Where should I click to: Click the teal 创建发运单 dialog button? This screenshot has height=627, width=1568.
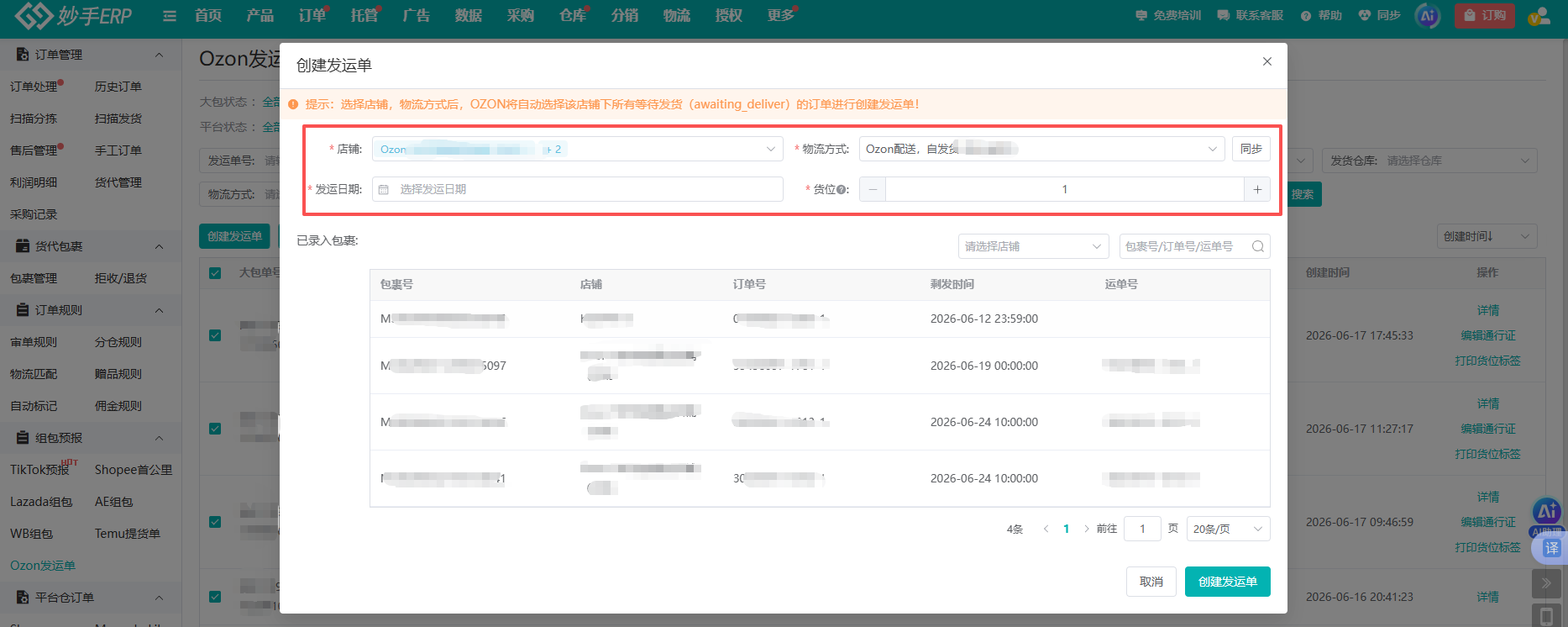point(1228,582)
